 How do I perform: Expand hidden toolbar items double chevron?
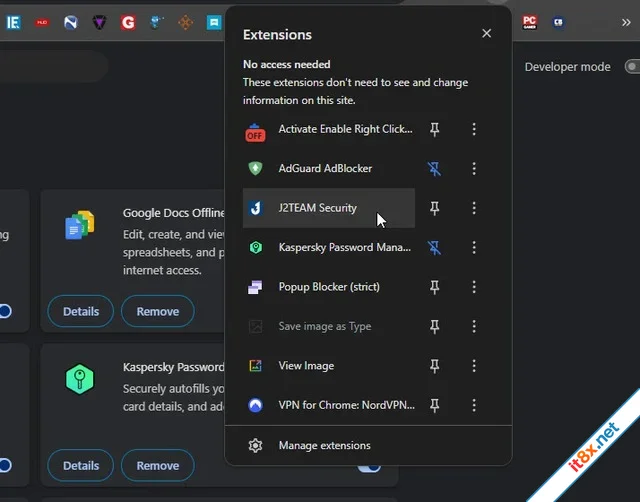tap(626, 22)
